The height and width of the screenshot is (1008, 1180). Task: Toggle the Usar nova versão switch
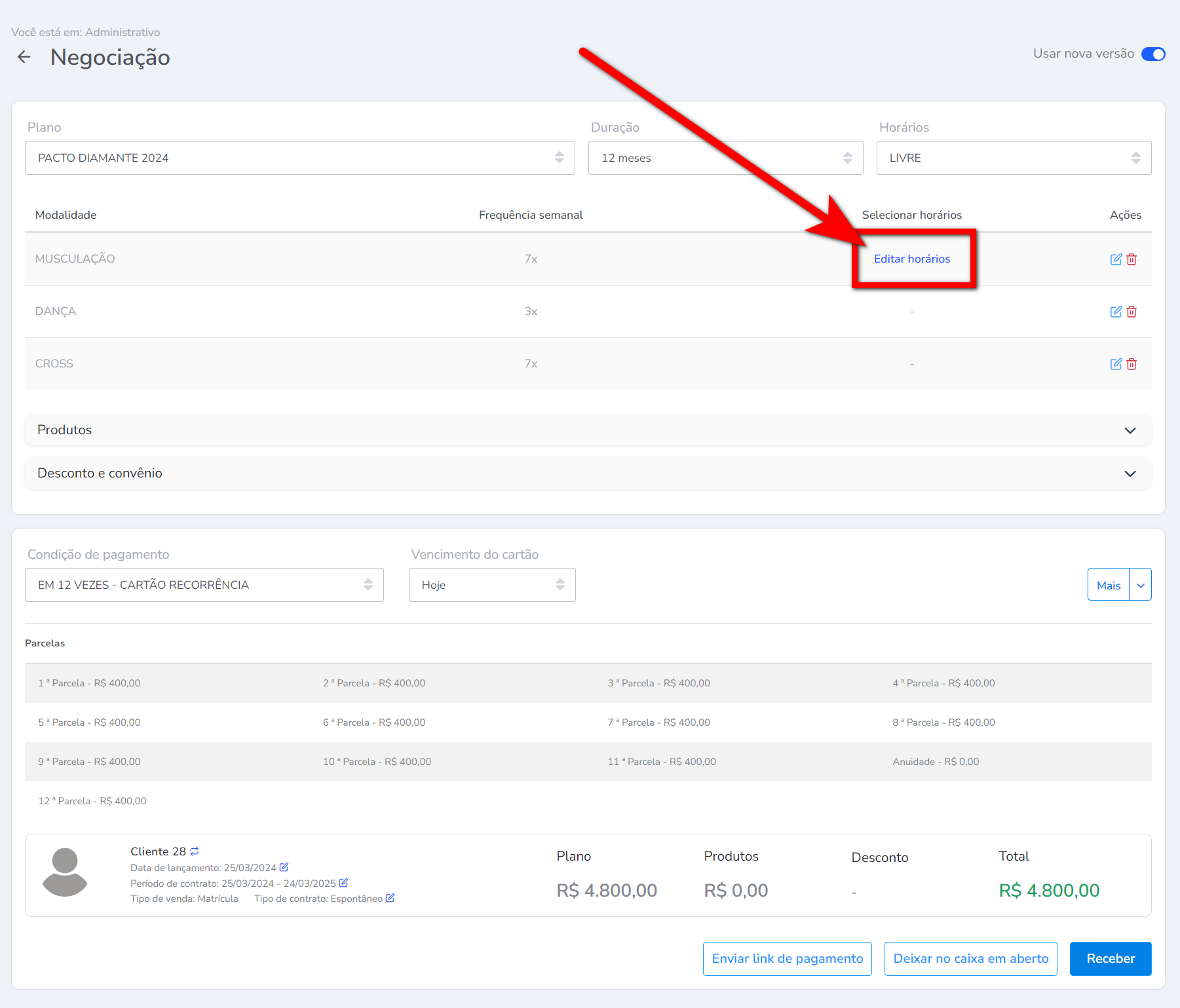coord(1152,54)
